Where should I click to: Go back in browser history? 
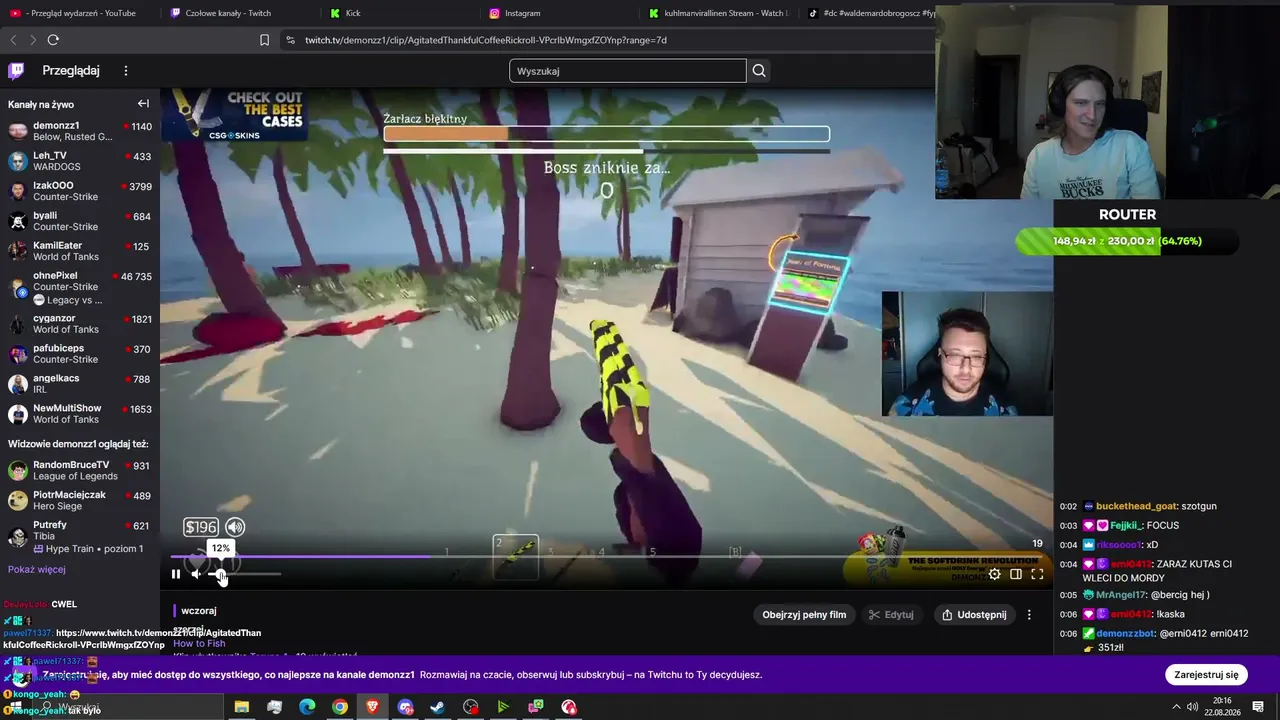coord(13,40)
